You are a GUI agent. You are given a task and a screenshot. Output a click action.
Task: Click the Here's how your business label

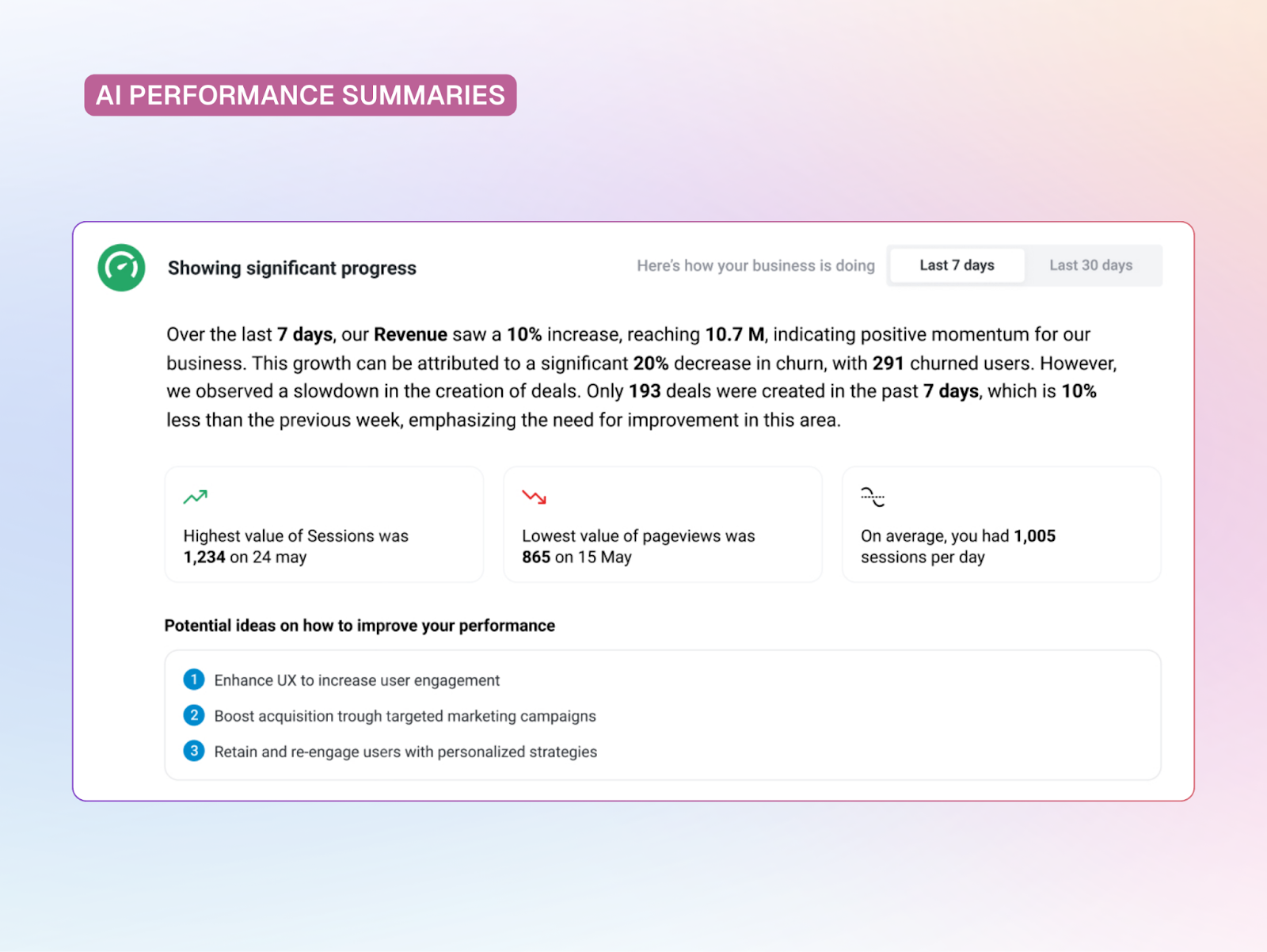click(x=755, y=265)
